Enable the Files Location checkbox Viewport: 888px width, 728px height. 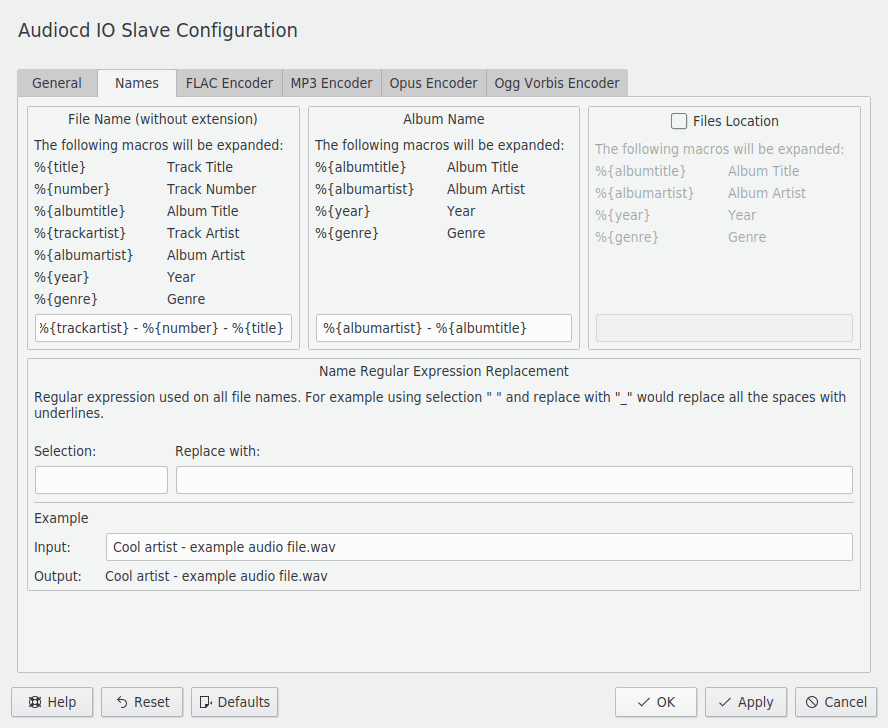click(679, 121)
